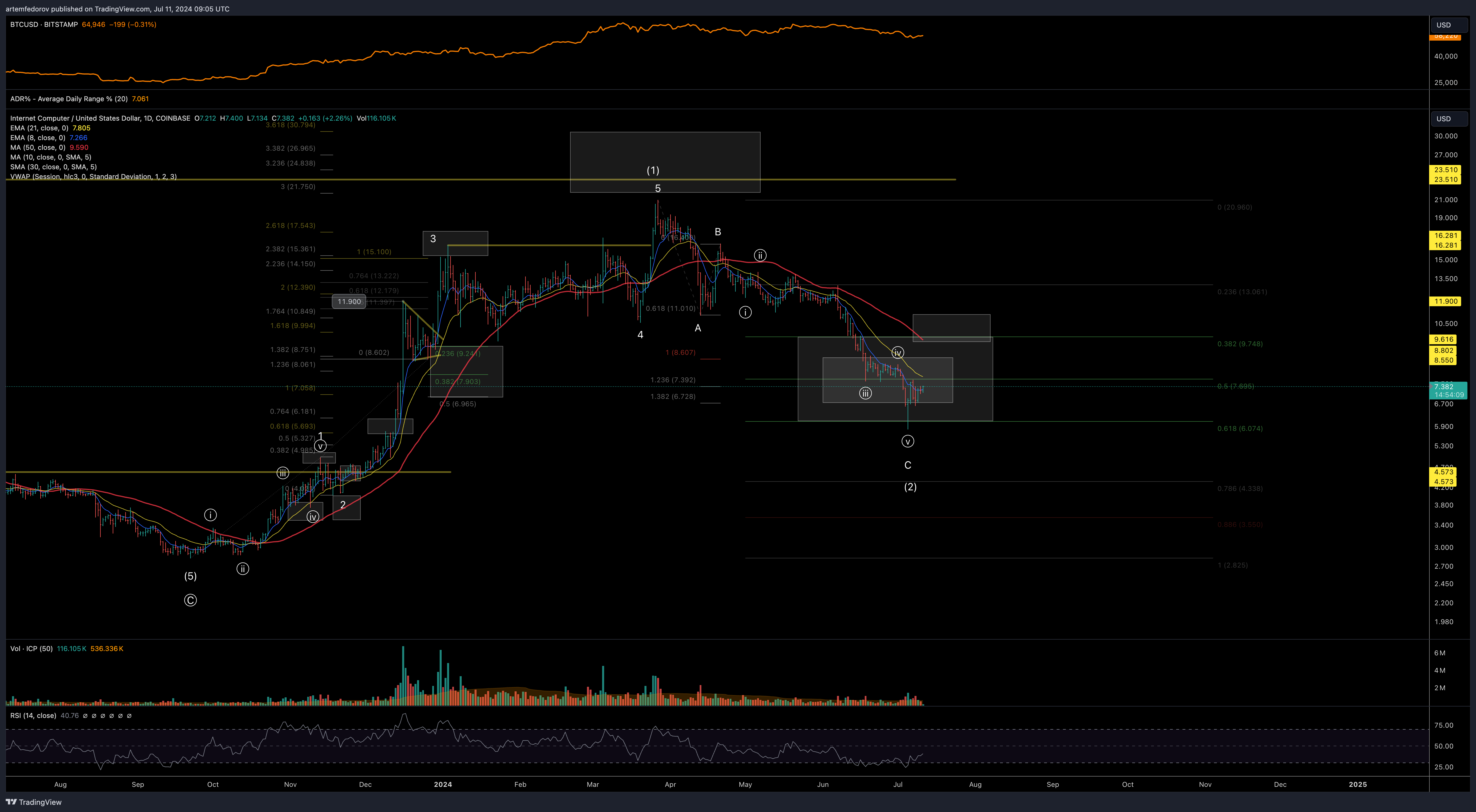Click the May label on time axis

tap(745, 785)
